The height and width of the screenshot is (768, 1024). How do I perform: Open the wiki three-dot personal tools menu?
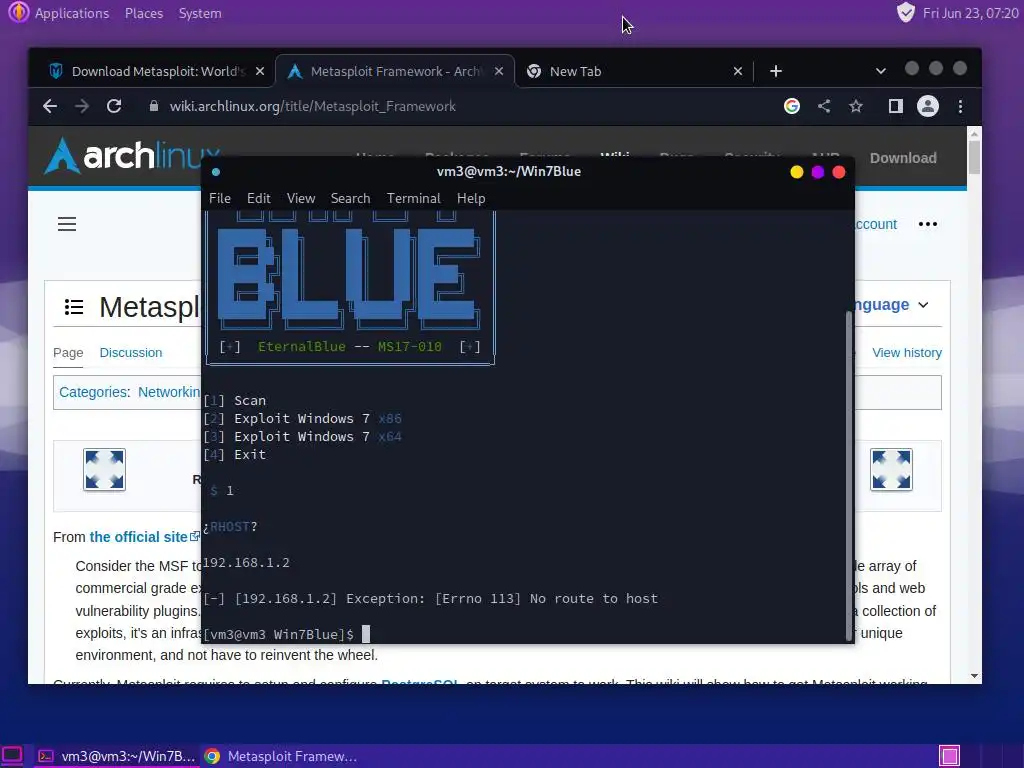pyautogui.click(x=927, y=224)
